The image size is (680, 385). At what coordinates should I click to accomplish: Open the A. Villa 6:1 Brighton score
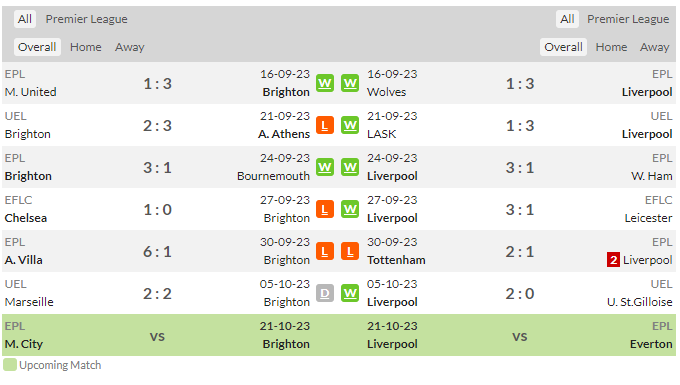pyautogui.click(x=157, y=251)
